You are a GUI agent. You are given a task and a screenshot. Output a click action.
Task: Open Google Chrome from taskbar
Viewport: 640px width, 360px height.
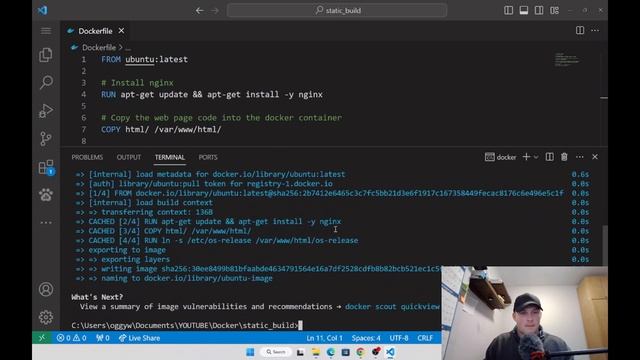coord(360,352)
